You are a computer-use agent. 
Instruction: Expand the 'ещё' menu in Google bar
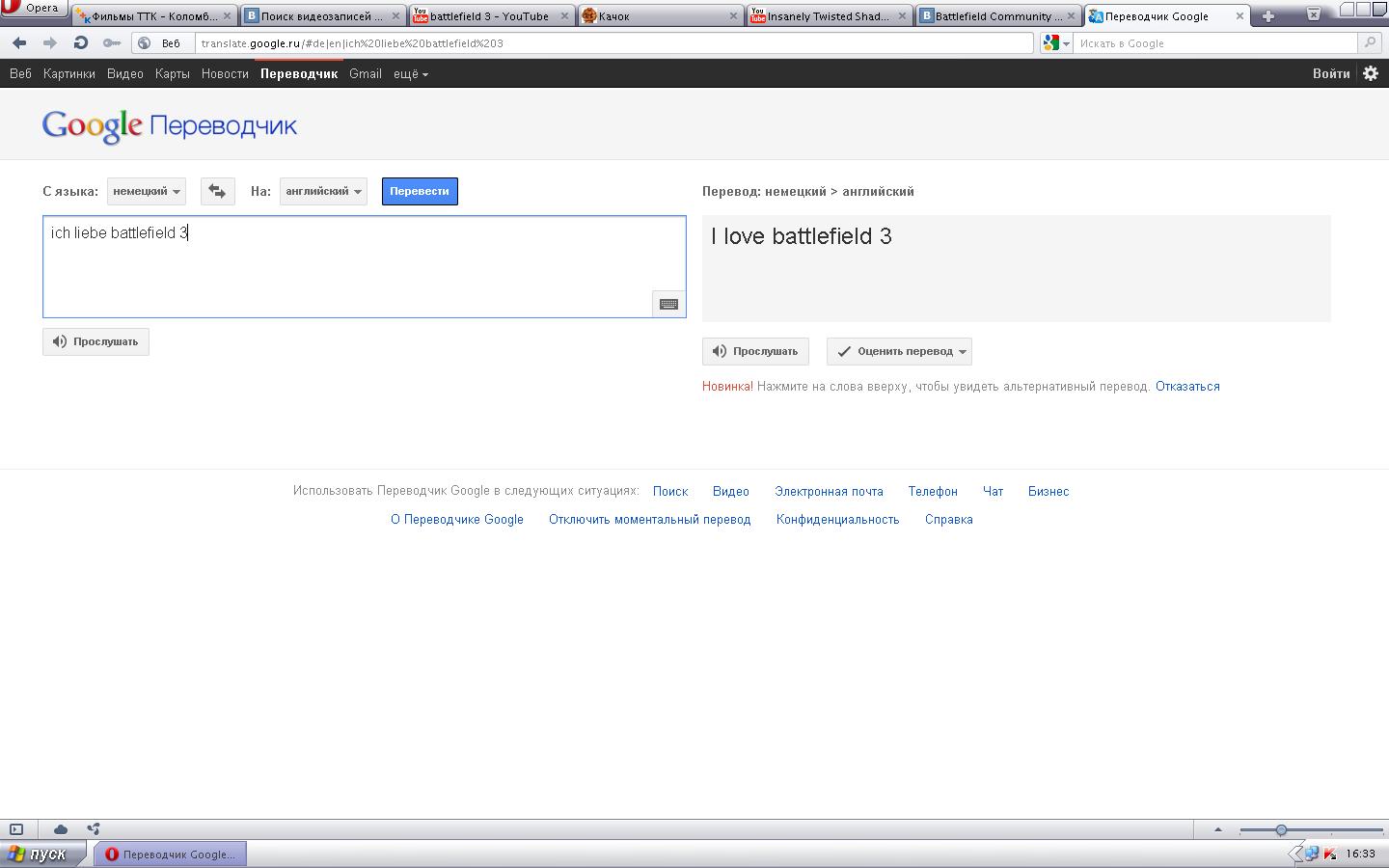click(410, 73)
